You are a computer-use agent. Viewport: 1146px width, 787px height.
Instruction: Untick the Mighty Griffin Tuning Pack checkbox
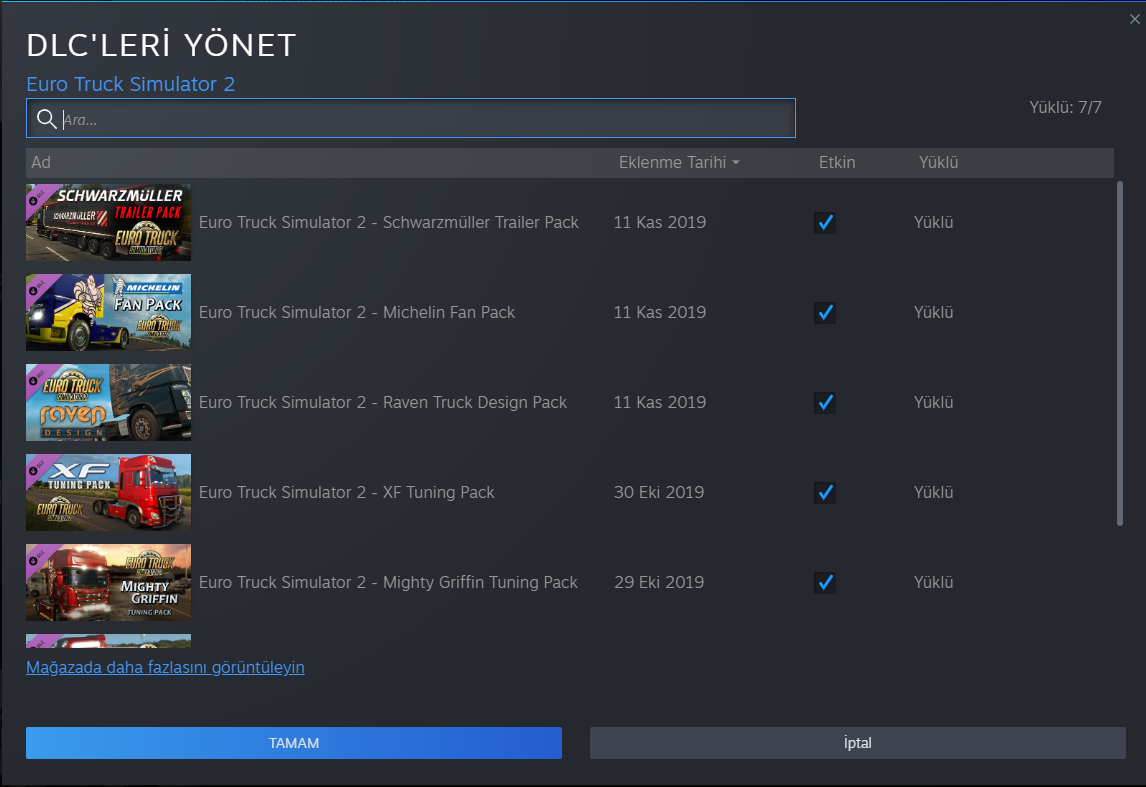coord(825,582)
